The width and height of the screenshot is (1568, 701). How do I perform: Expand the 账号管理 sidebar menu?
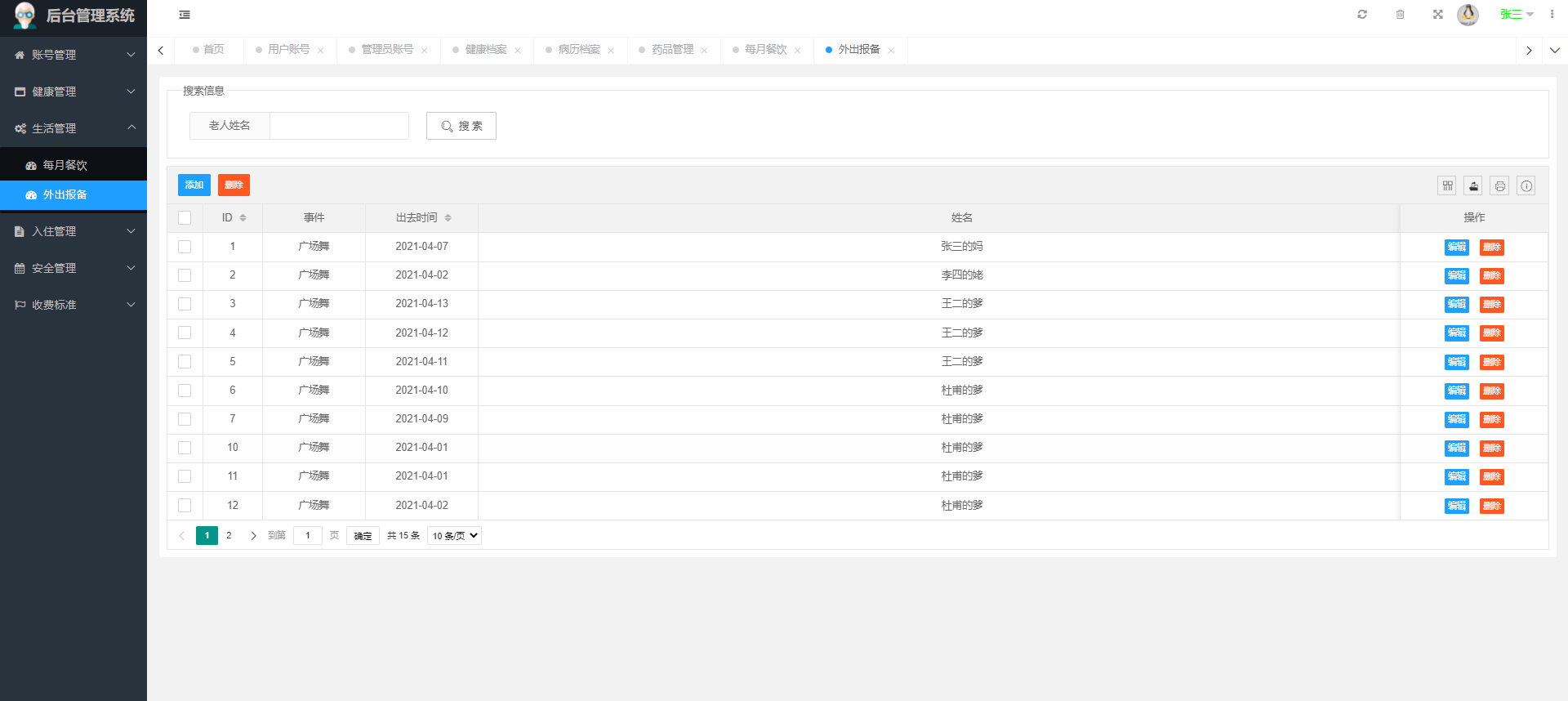(x=73, y=55)
